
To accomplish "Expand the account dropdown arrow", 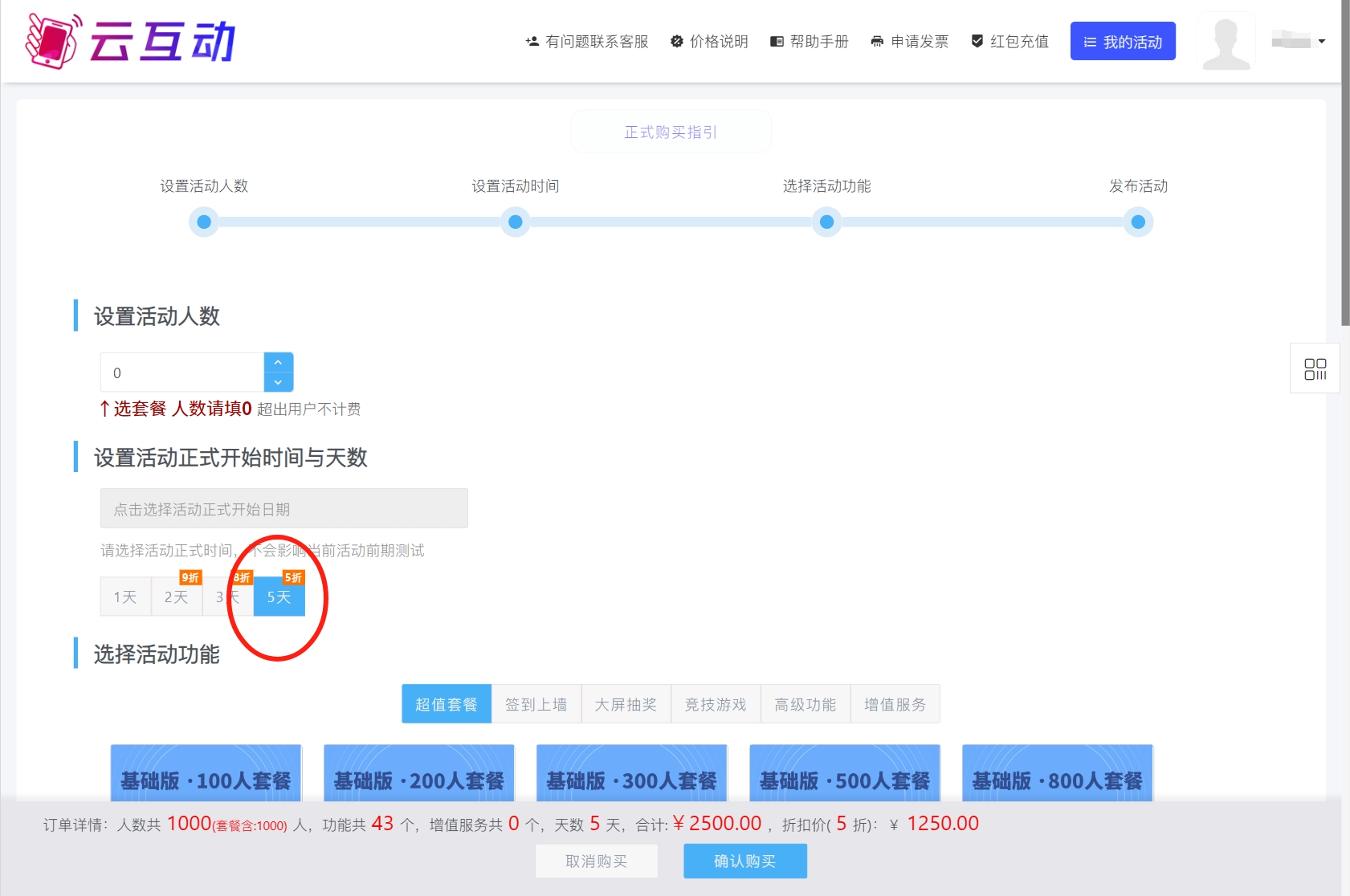I will [1322, 41].
